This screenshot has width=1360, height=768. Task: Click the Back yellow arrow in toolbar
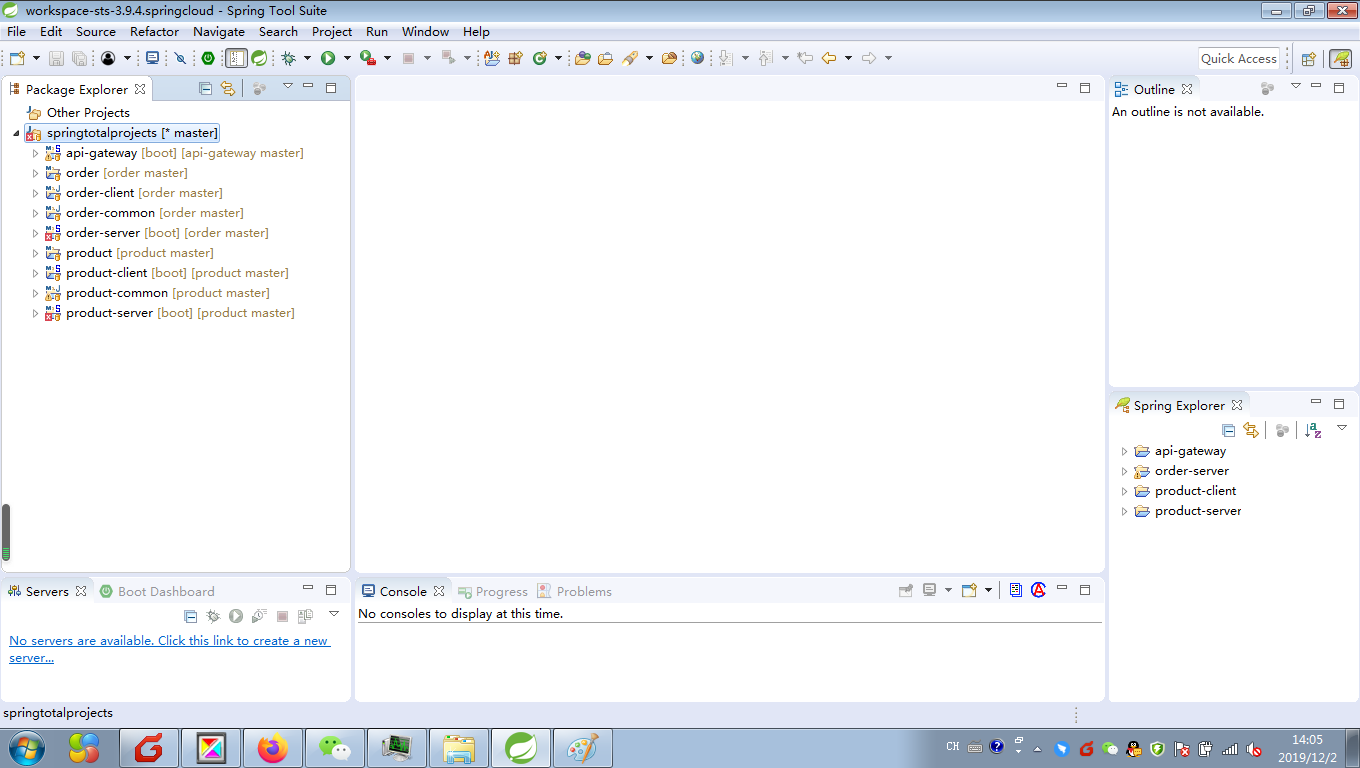[829, 58]
